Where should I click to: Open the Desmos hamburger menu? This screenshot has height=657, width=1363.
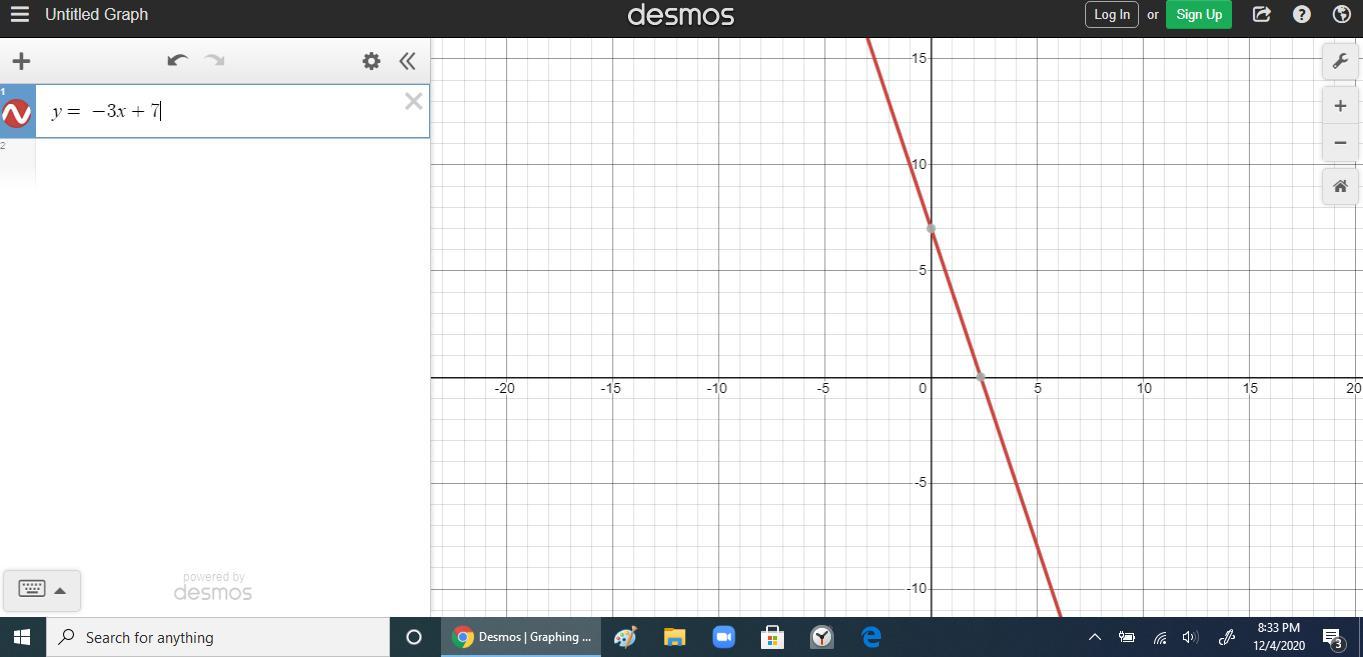point(19,14)
